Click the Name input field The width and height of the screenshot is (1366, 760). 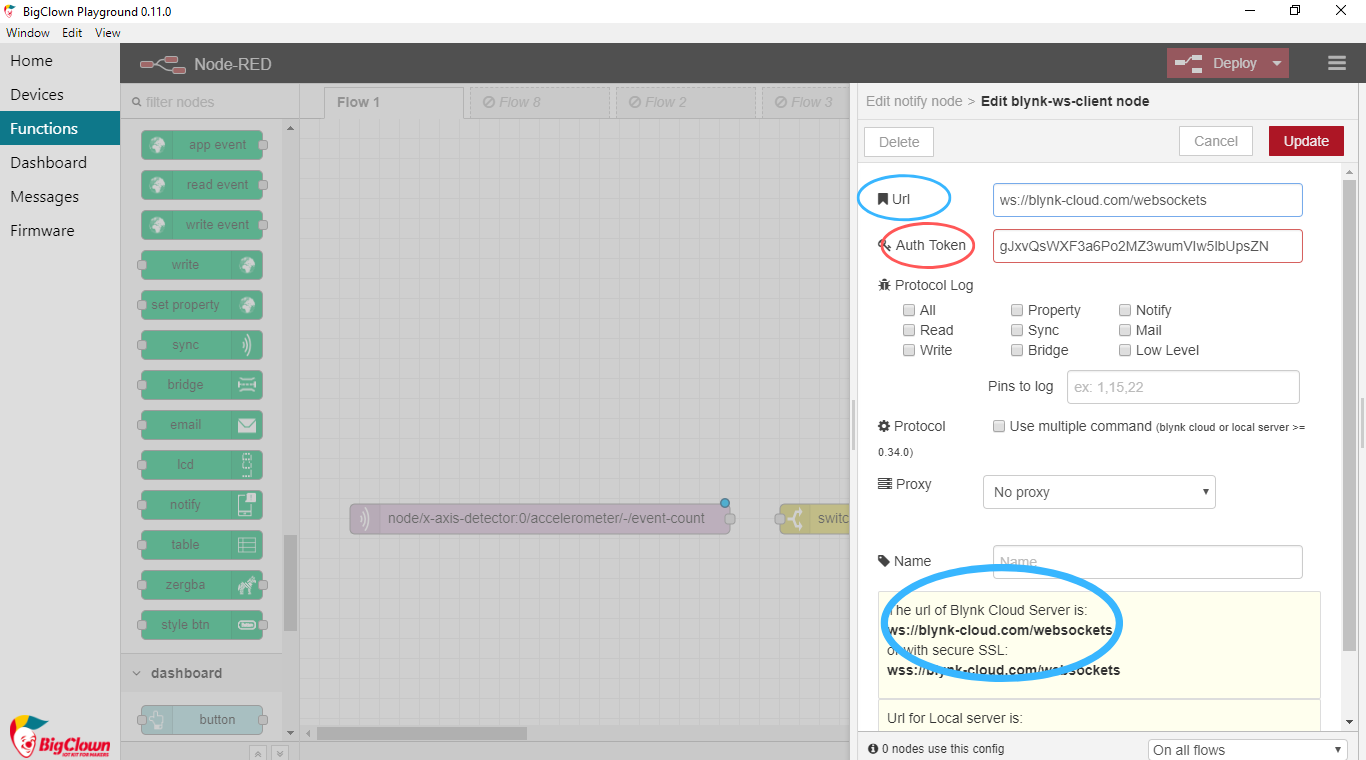pos(1148,562)
